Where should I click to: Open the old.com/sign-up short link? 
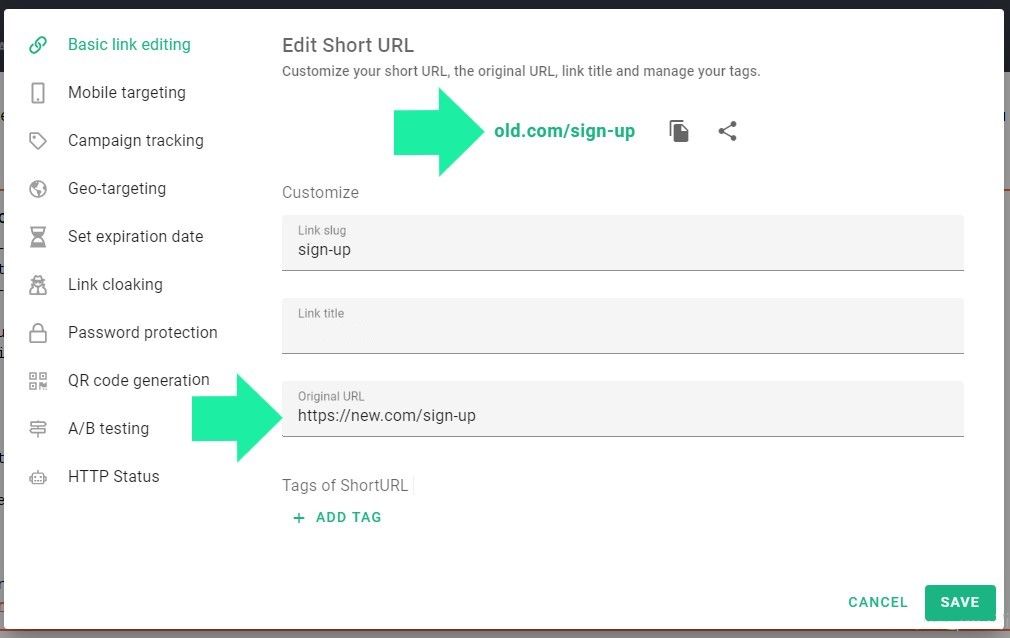click(564, 130)
